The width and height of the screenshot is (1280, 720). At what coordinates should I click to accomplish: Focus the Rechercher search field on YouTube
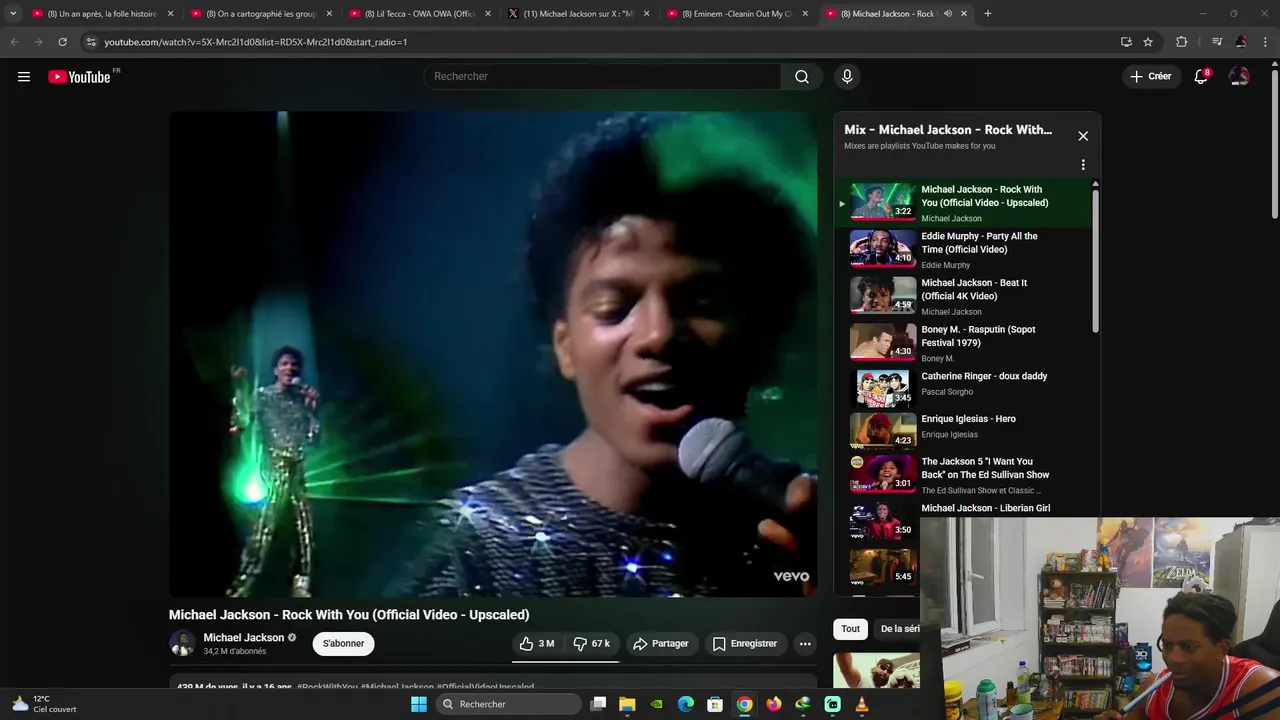[603, 77]
